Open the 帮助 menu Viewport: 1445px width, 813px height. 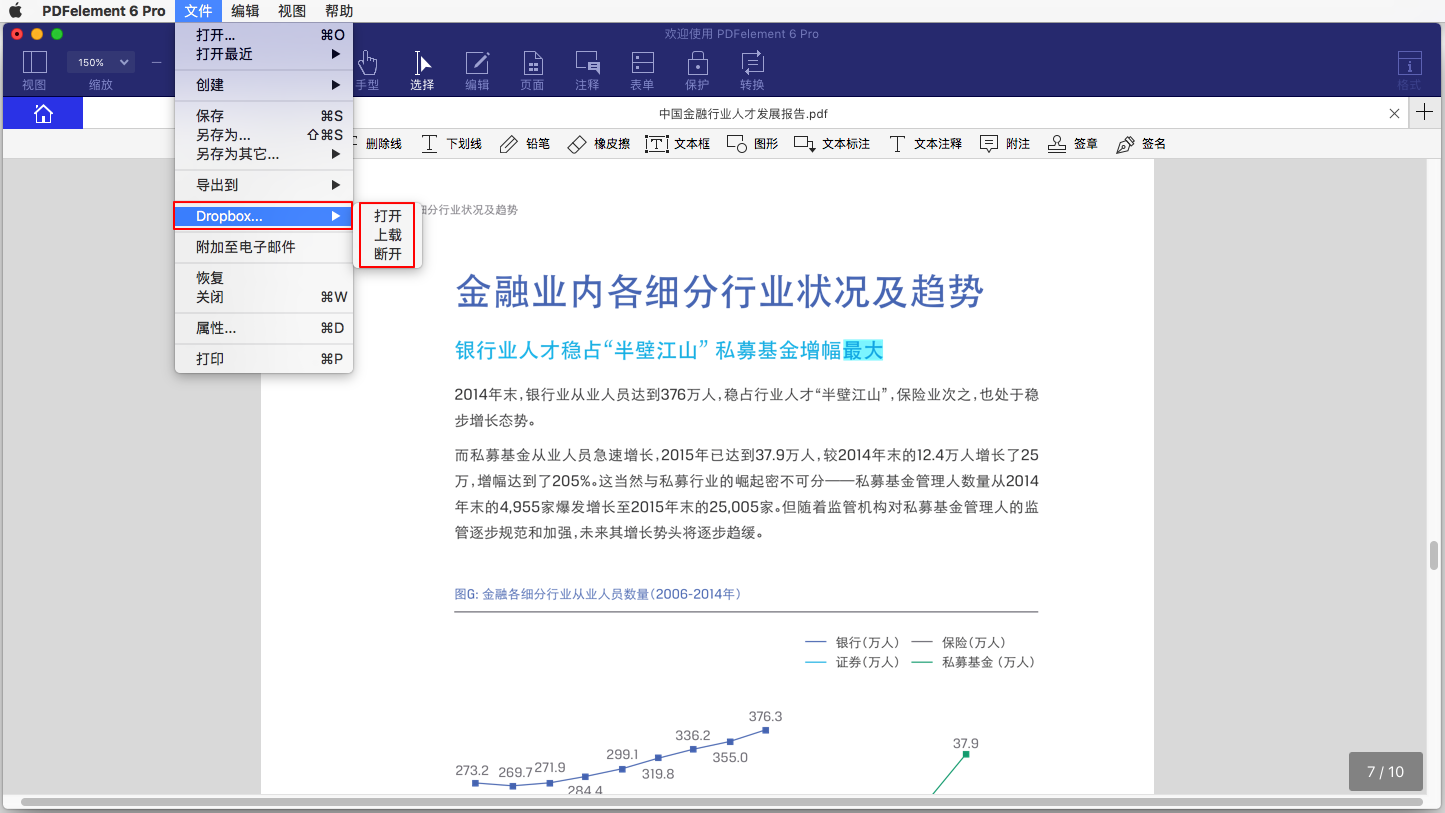[x=338, y=11]
